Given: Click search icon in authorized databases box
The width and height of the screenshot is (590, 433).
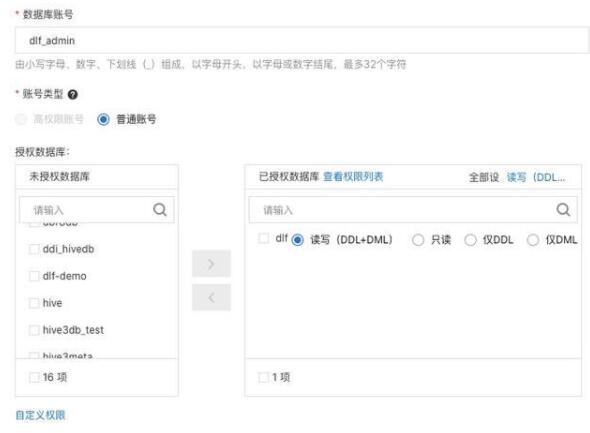Looking at the screenshot, I should click(563, 210).
